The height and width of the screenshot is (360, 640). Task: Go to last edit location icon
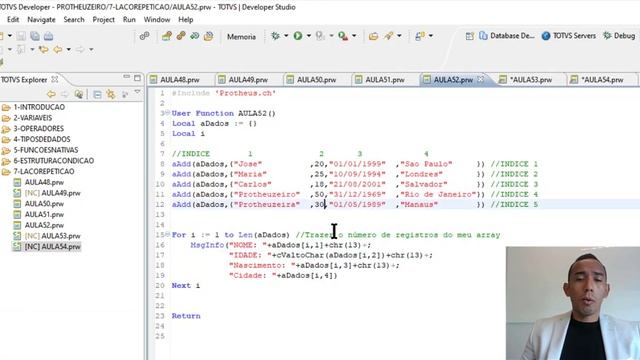[x=43, y=49]
